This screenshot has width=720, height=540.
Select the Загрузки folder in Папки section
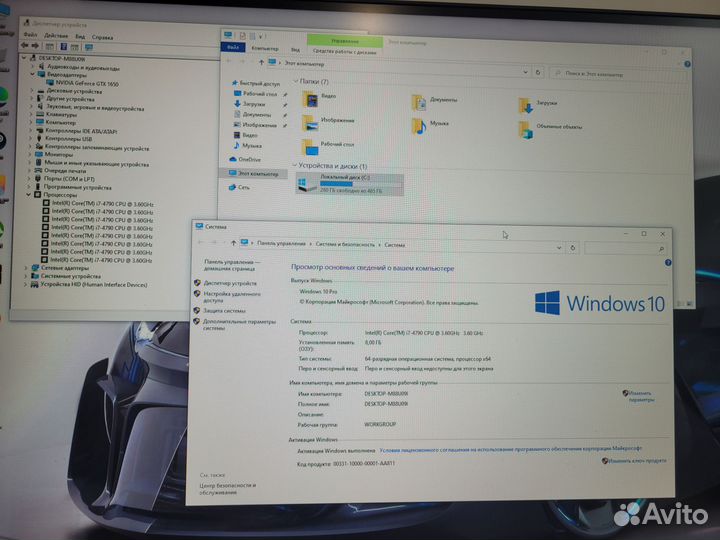pyautogui.click(x=537, y=105)
